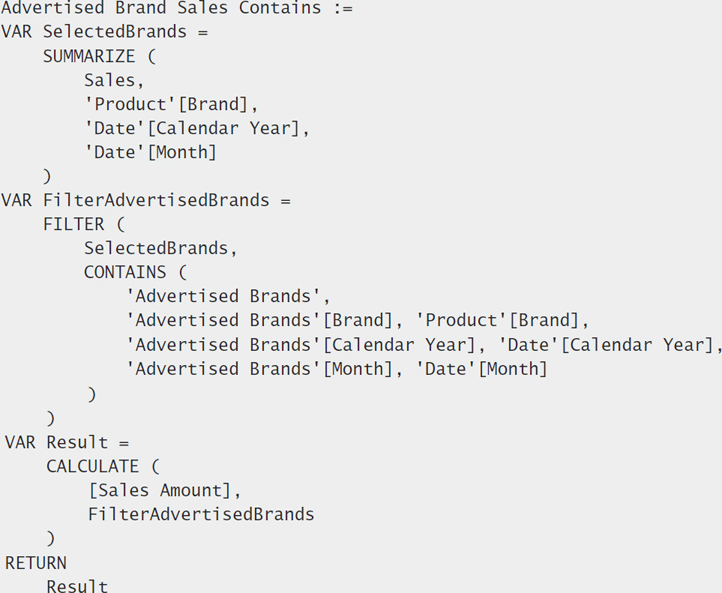Click FilterAdvertisedBrands argument inside CALCULATE
Viewport: 722px width, 593px height.
click(201, 514)
